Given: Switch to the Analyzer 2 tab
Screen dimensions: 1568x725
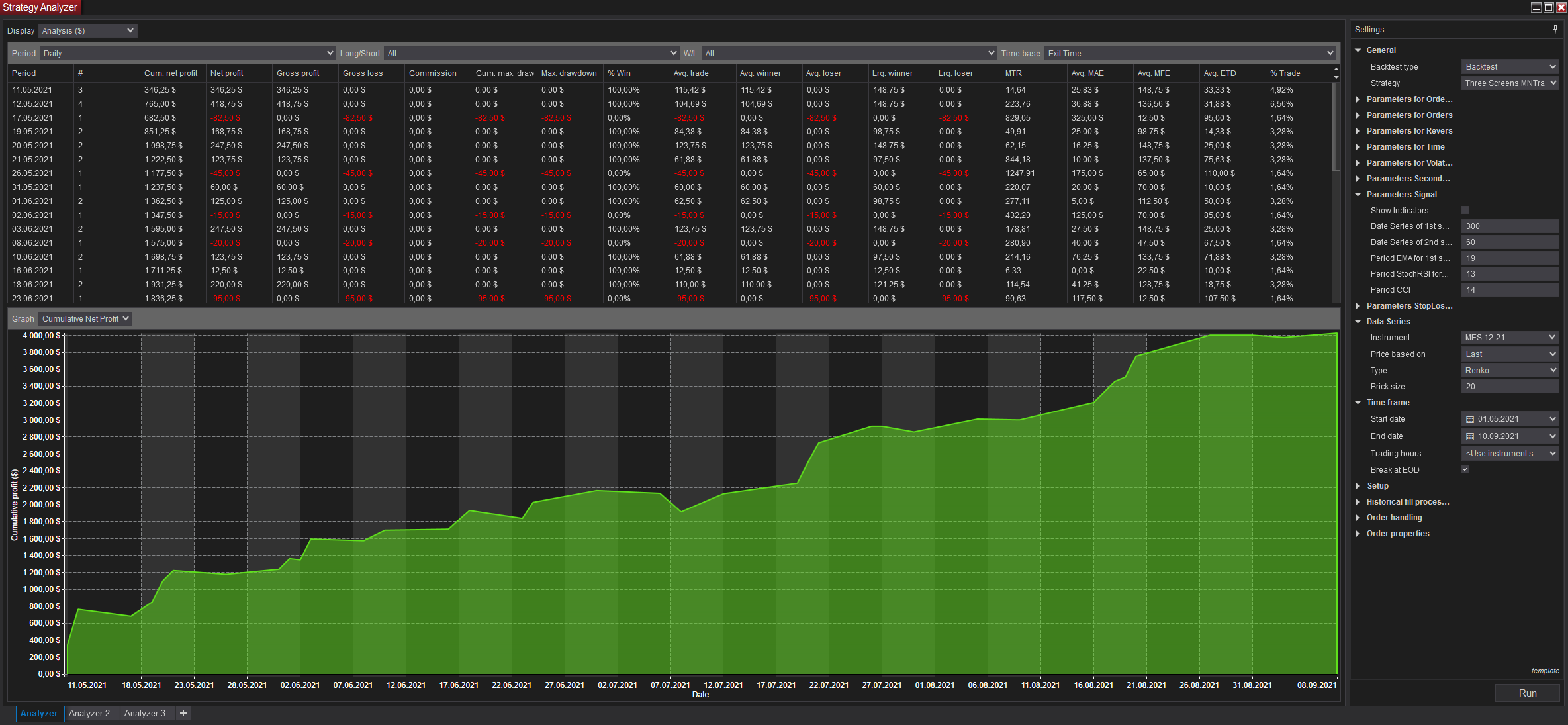Looking at the screenshot, I should tap(89, 713).
